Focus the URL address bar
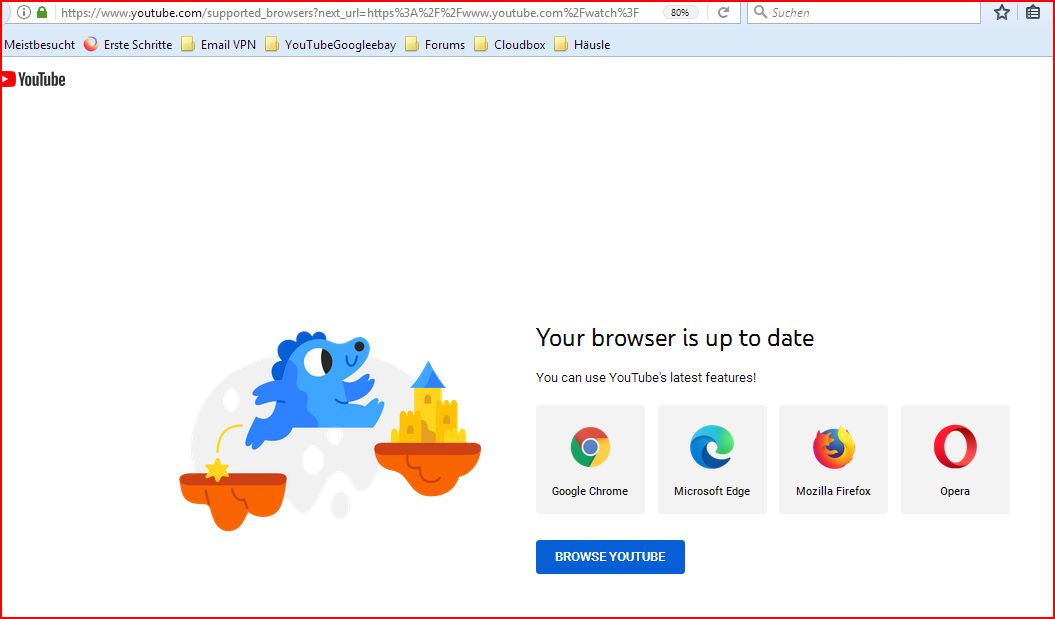This screenshot has width=1055, height=619. click(350, 12)
